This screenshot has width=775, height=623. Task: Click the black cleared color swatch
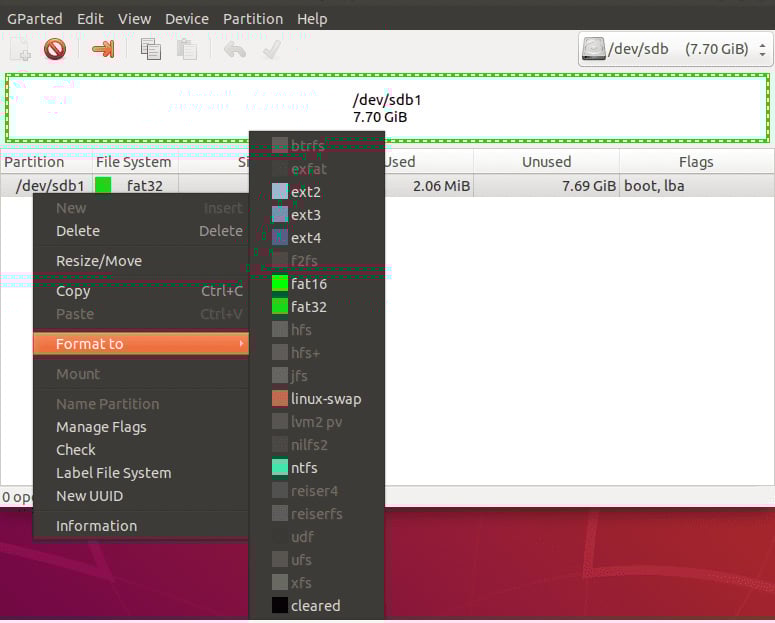(x=280, y=605)
